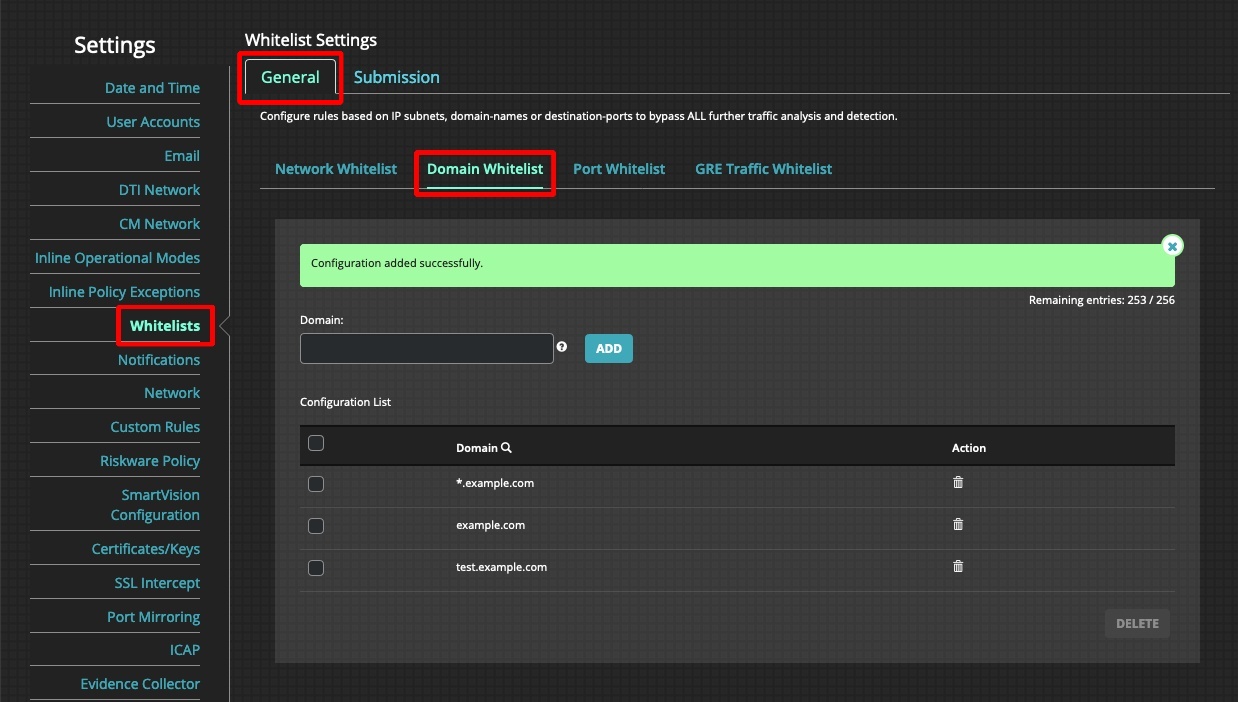Delete the test.example.com whitelist entry

click(957, 566)
